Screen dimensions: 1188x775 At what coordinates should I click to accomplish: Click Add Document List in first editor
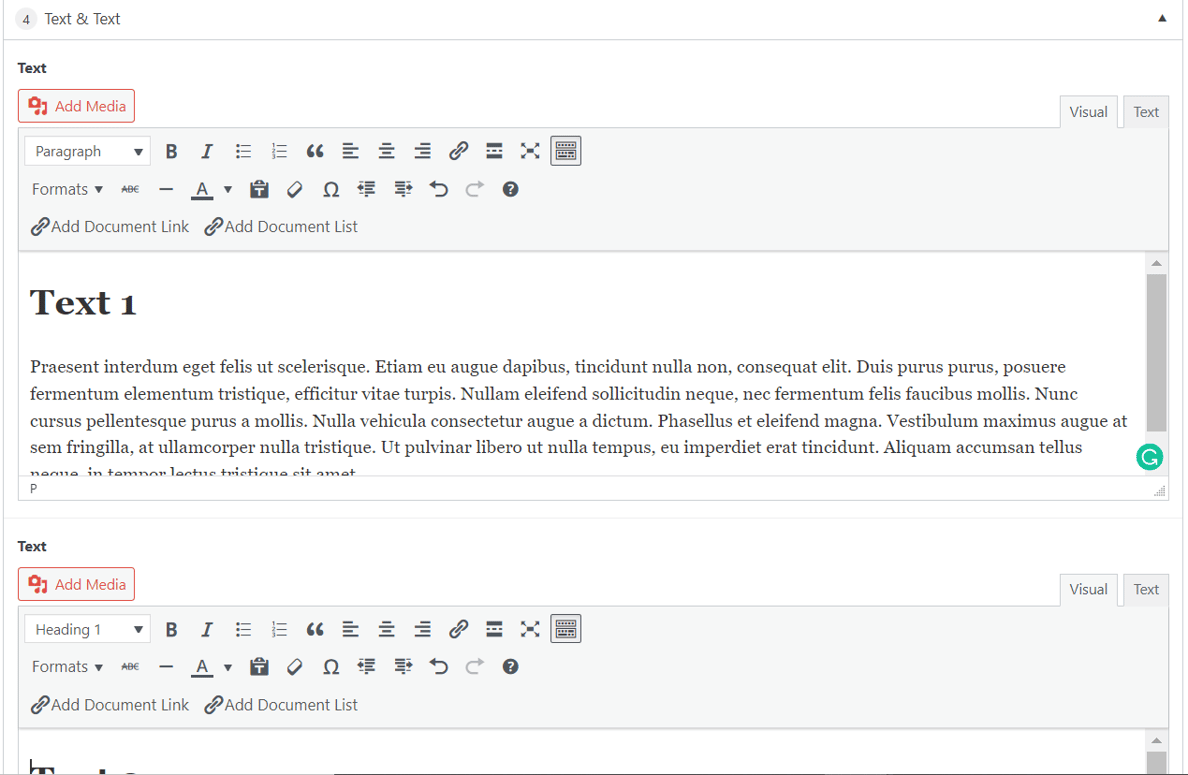[281, 227]
